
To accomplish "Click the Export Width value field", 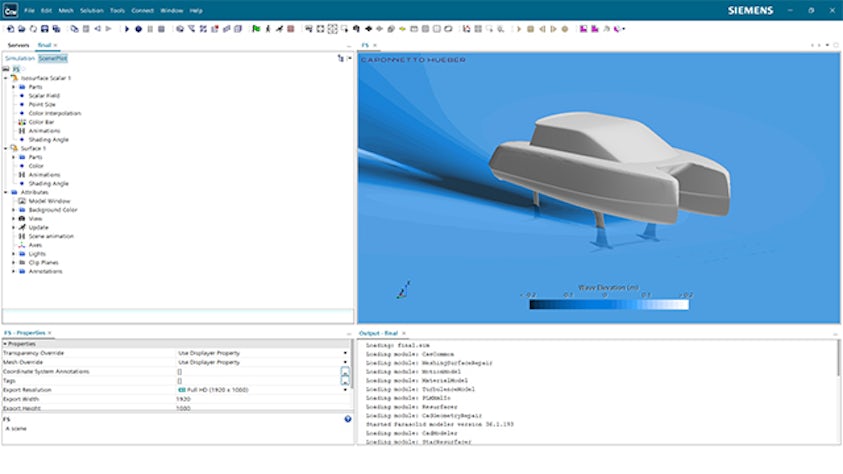I will tap(261, 399).
